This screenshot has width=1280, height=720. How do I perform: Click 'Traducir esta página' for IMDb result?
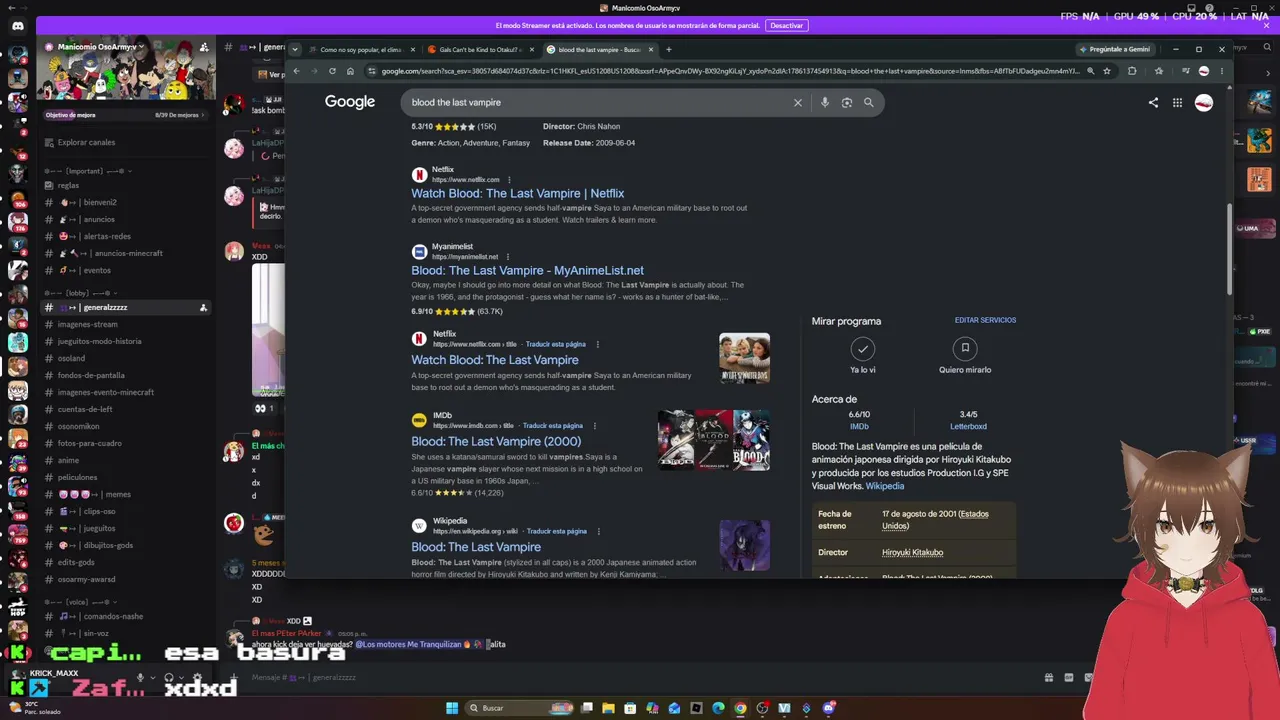553,426
